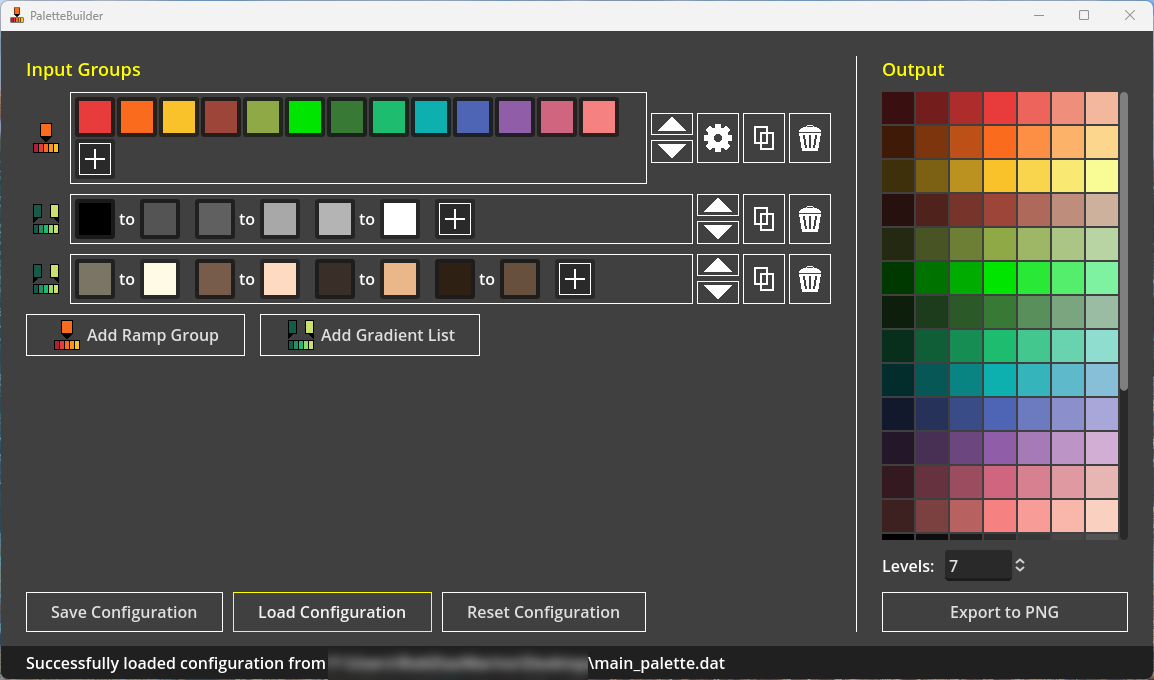Viewport: 1154px width, 680px height.
Task: Select the bright green ramp swatch
Action: tap(305, 117)
